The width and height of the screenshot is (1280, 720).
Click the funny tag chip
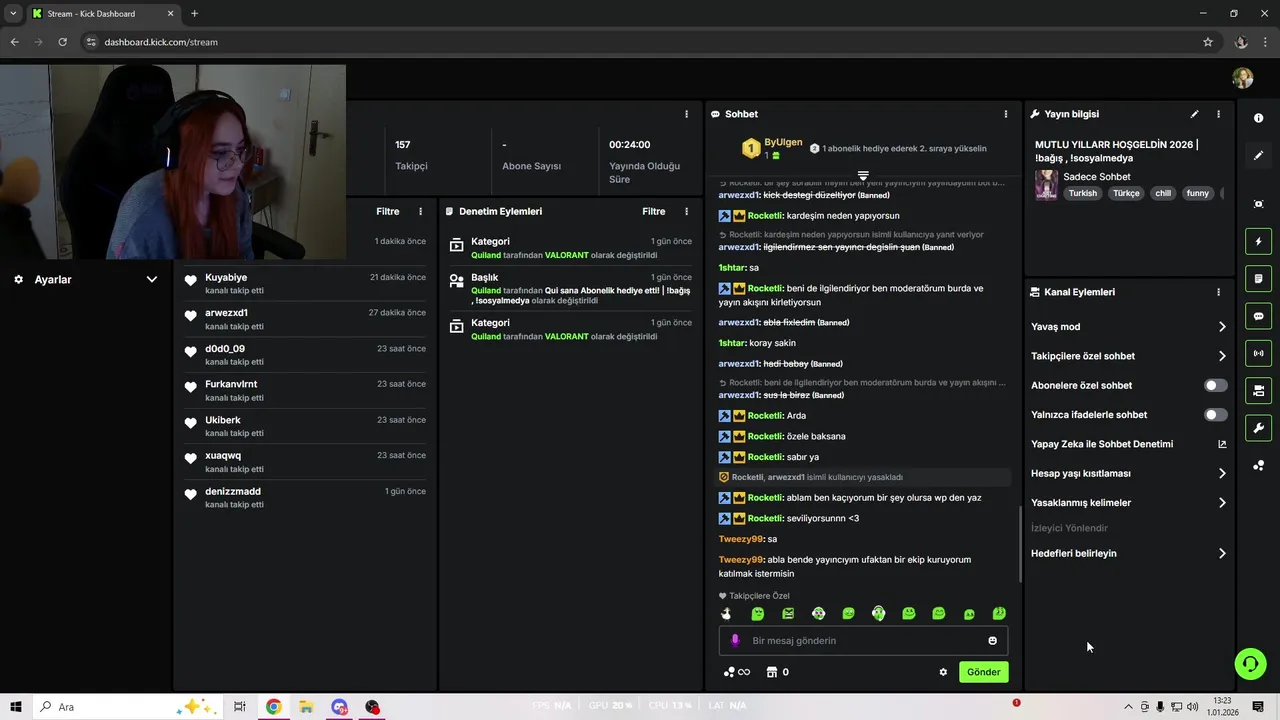coord(1198,193)
